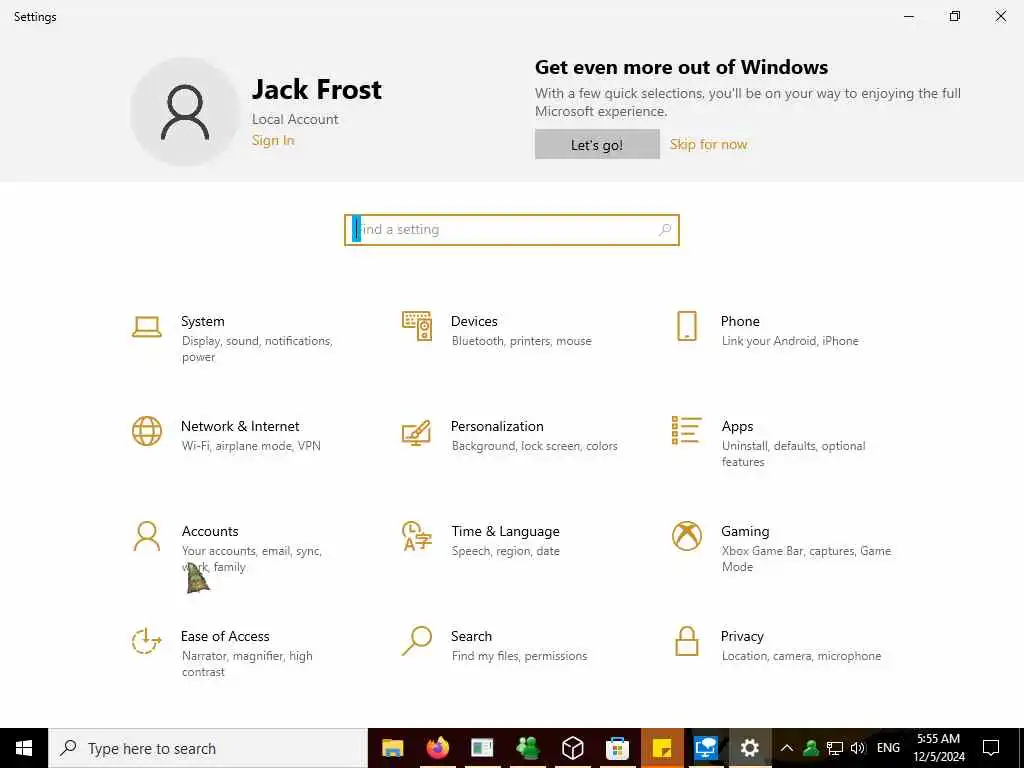Click "Speech, region, date" text
The height and width of the screenshot is (768, 1024).
click(505, 551)
